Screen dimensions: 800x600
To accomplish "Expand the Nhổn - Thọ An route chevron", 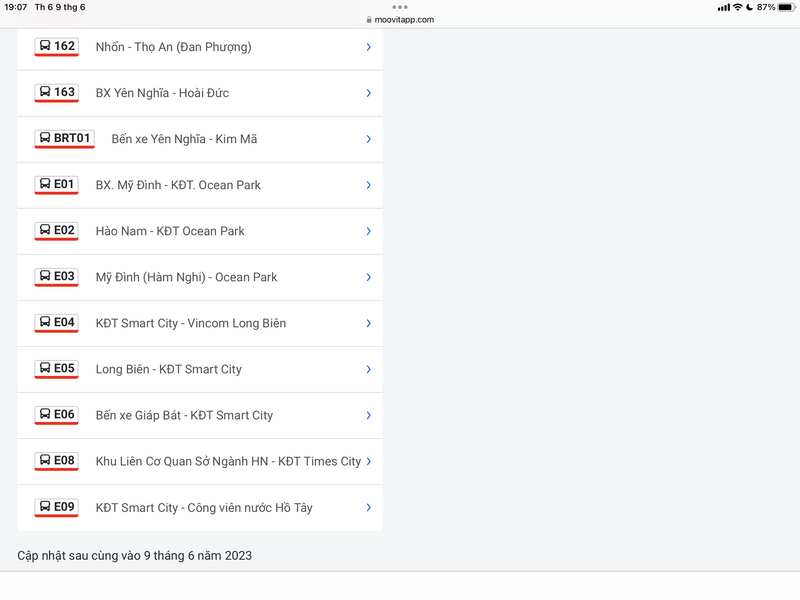I will click(x=368, y=47).
